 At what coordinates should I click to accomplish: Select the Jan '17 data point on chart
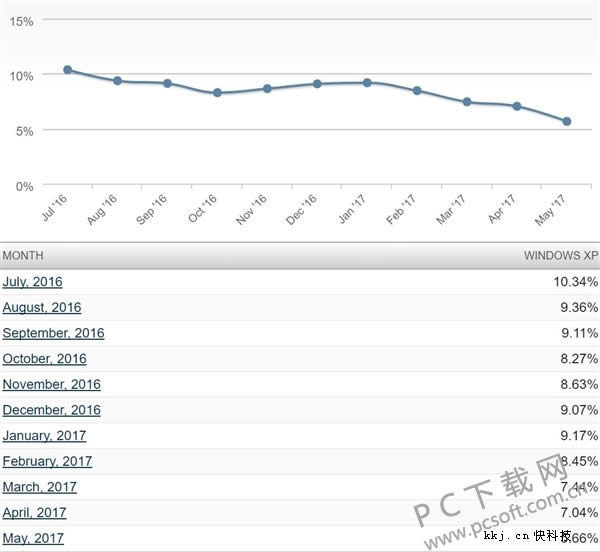[367, 83]
